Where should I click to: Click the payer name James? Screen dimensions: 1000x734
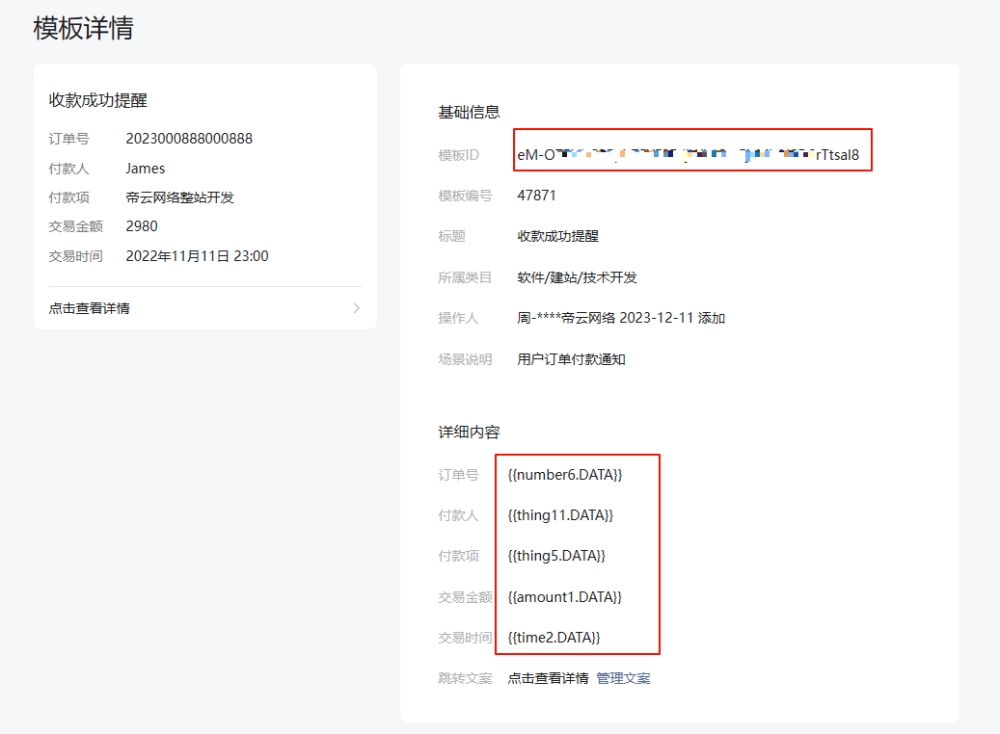point(145,168)
